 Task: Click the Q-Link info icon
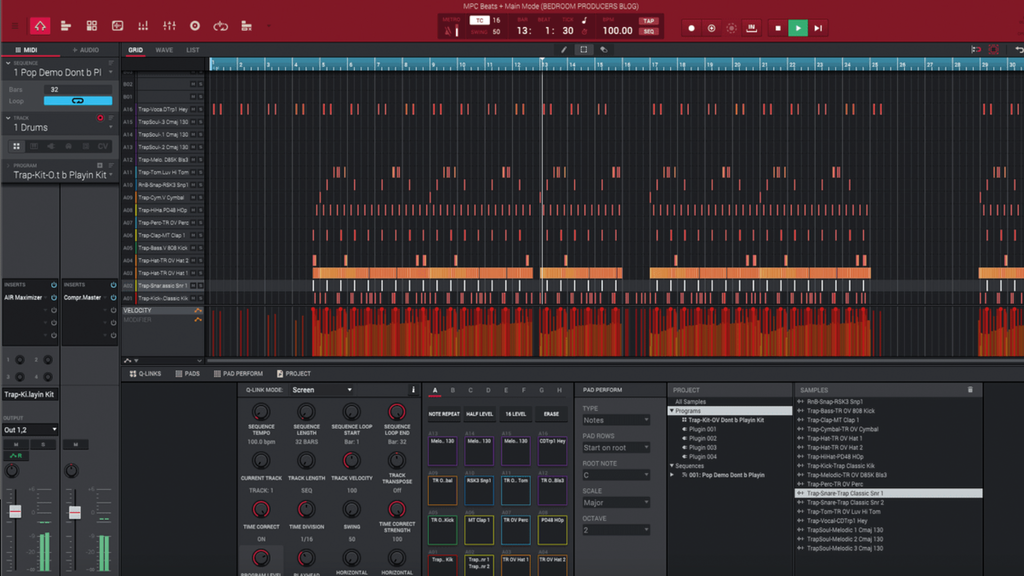(x=413, y=390)
